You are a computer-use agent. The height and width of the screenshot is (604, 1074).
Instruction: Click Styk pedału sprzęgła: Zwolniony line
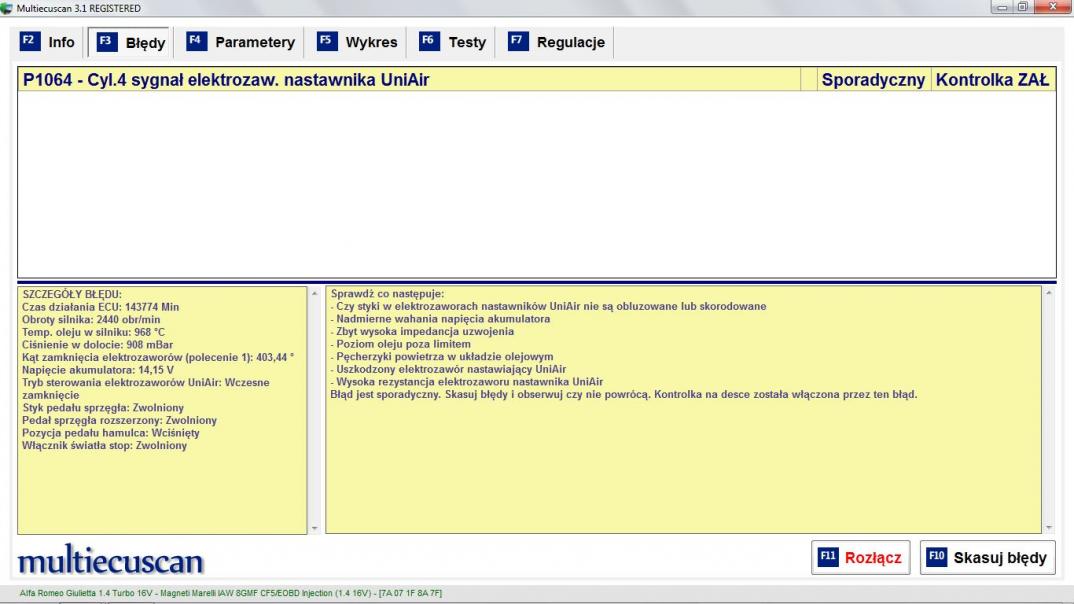coord(103,407)
